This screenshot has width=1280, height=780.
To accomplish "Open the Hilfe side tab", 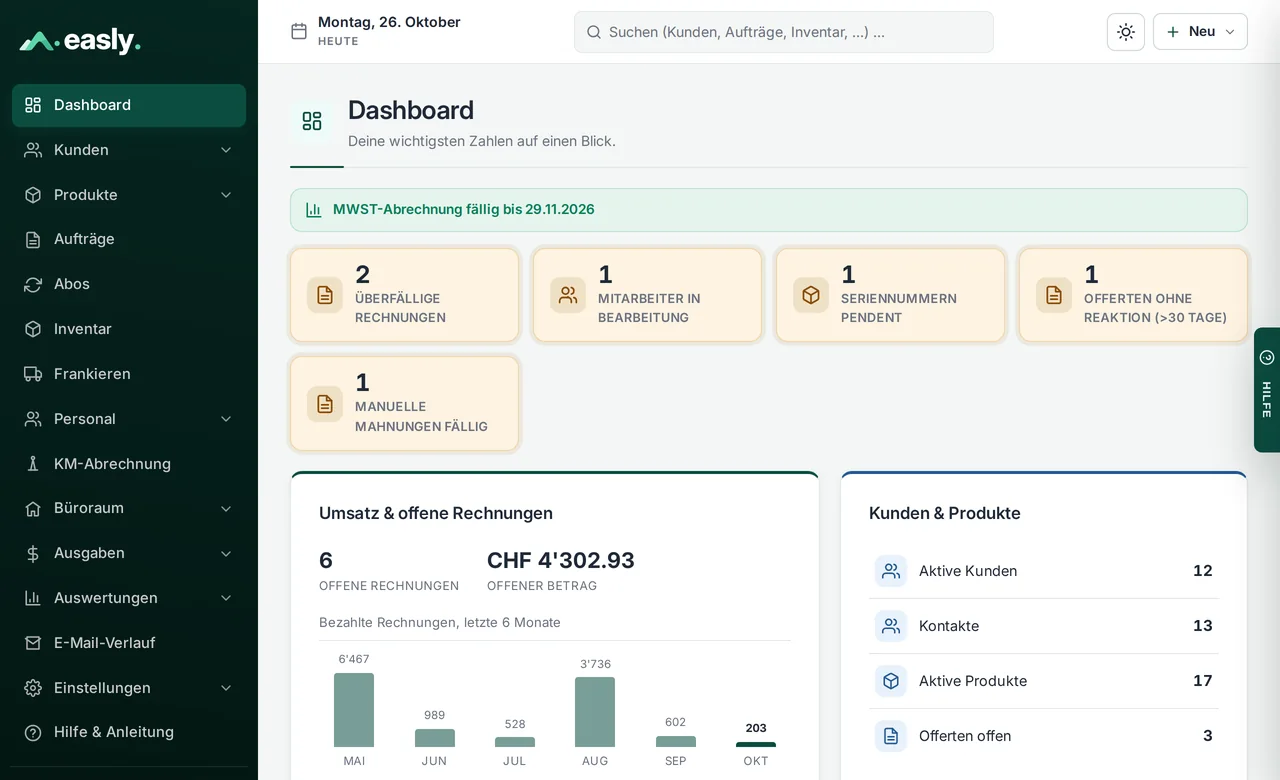I will [x=1267, y=390].
